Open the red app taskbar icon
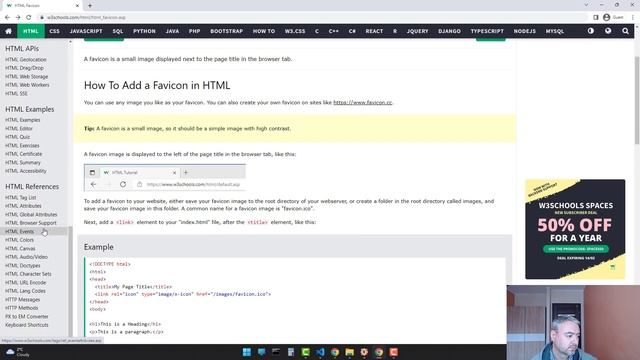Image resolution: width=640 pixels, height=360 pixels. coord(393,352)
